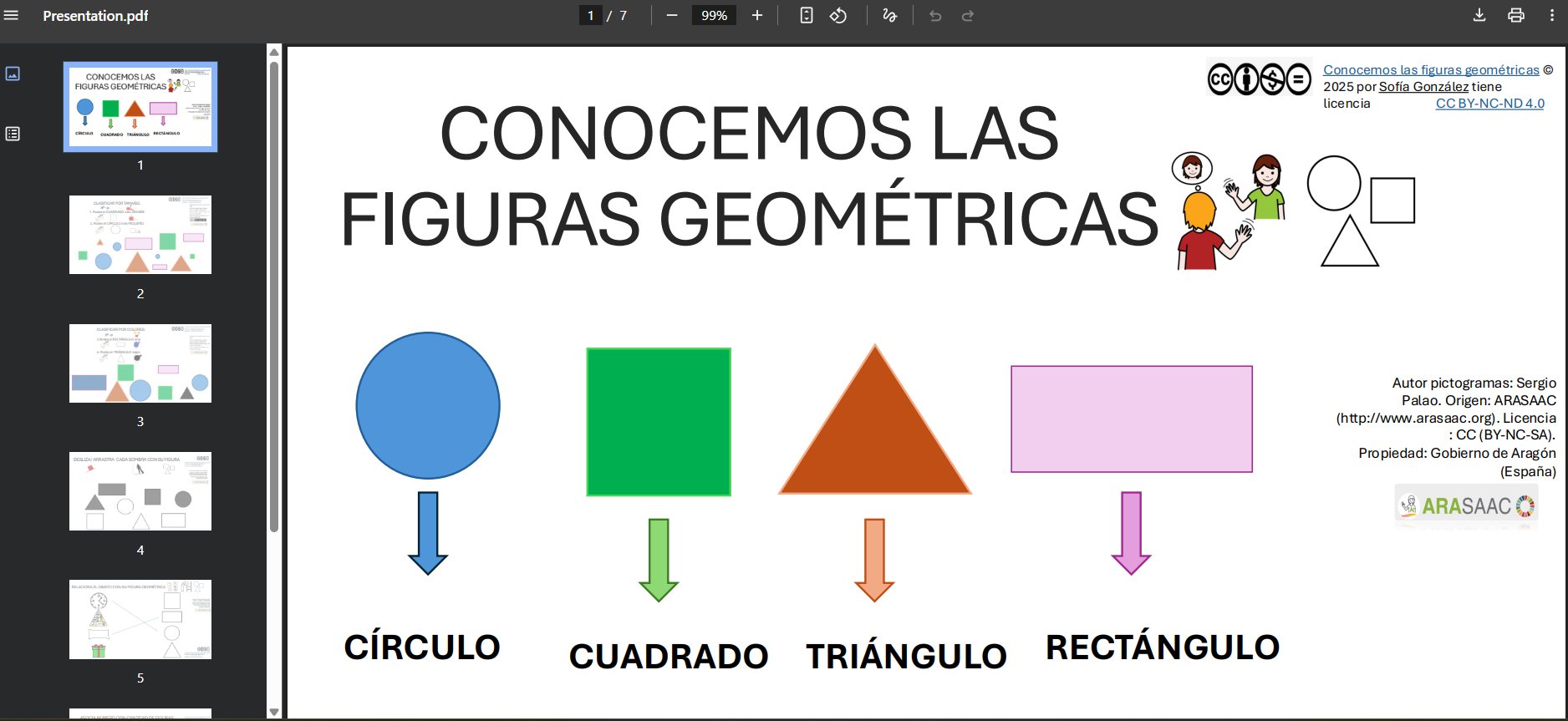The width and height of the screenshot is (1568, 721).
Task: Click the CUADRADO label
Action: 669,656
